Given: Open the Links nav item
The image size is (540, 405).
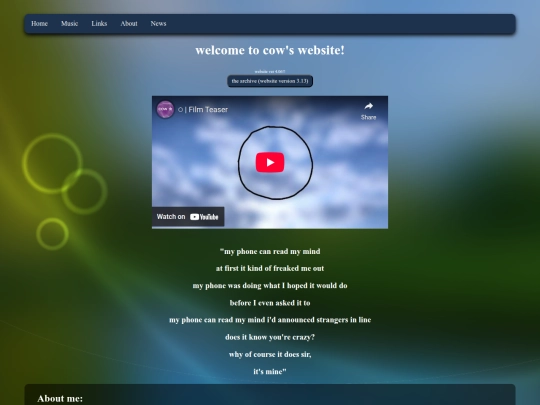Looking at the screenshot, I should coord(99,23).
